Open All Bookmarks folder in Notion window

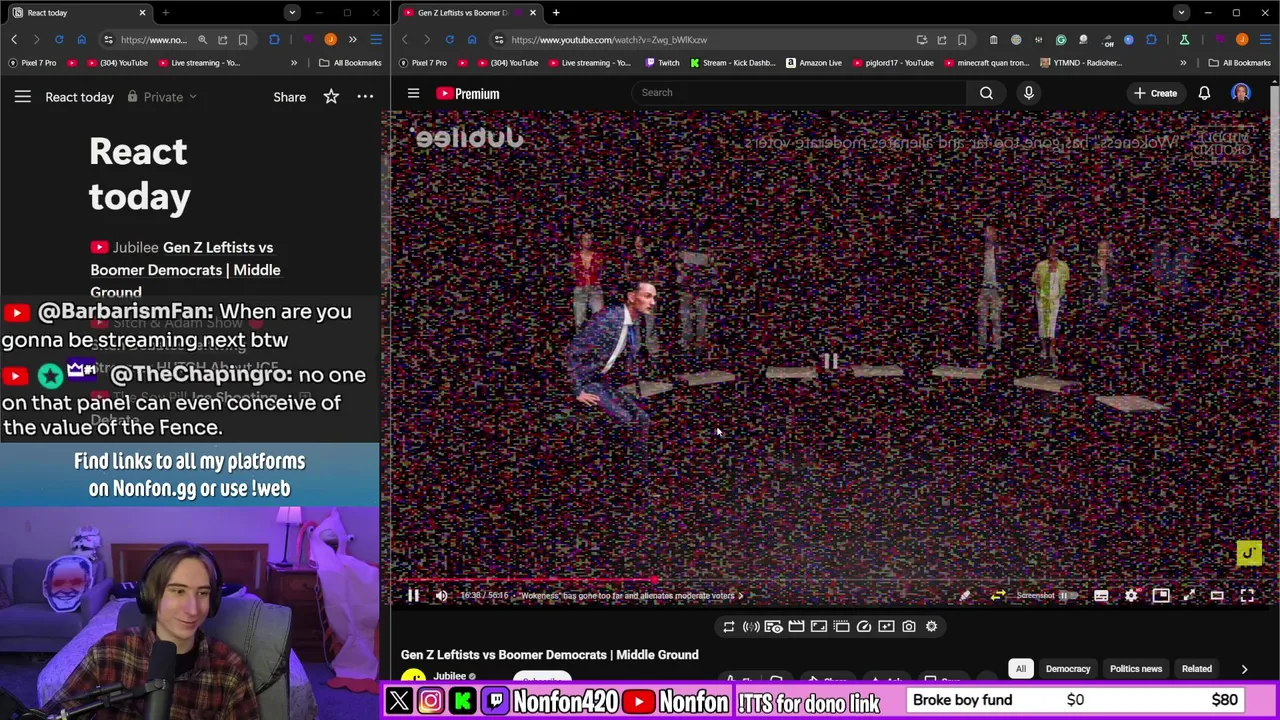(x=351, y=63)
